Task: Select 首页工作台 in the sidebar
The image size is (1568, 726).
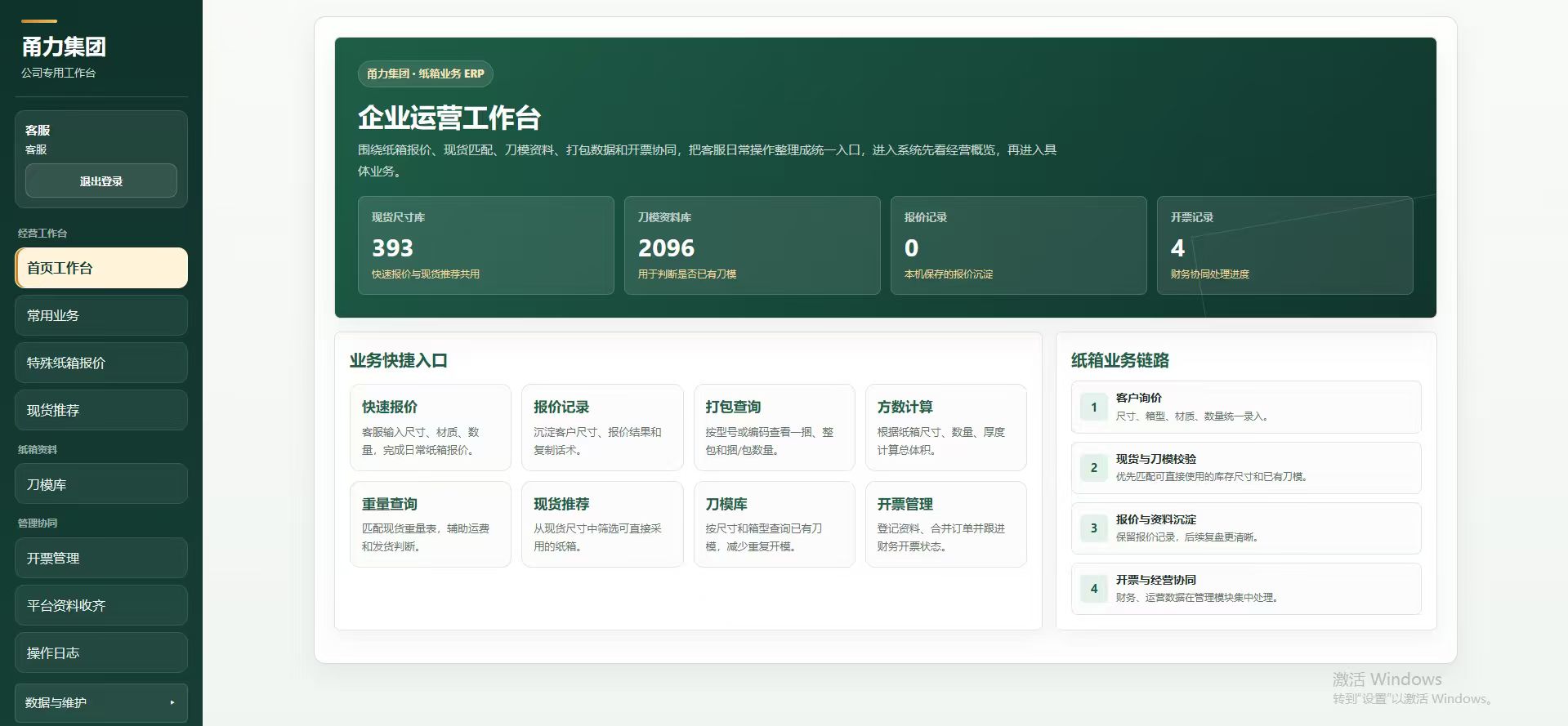Action: tap(101, 268)
